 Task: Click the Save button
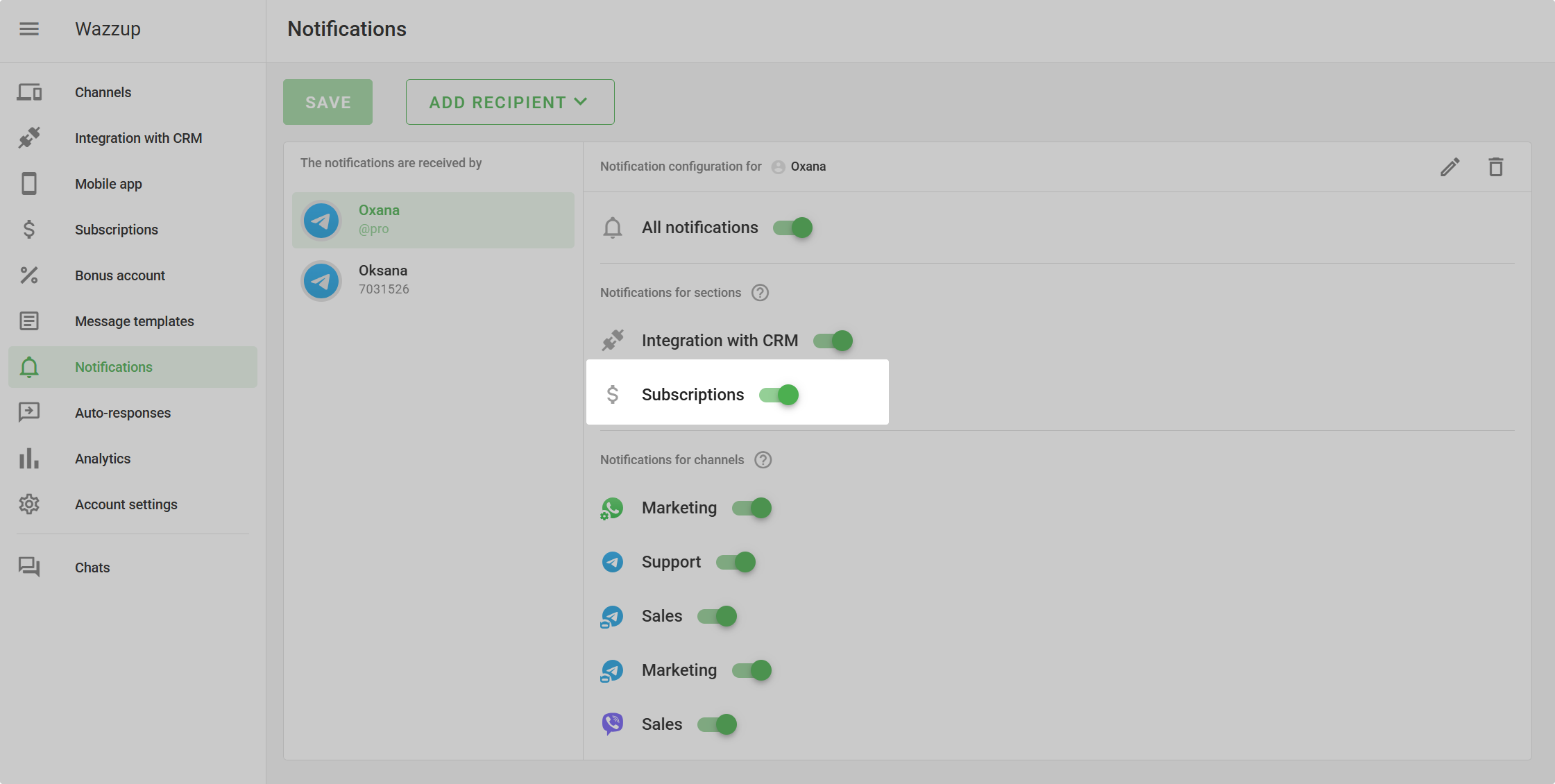point(328,102)
